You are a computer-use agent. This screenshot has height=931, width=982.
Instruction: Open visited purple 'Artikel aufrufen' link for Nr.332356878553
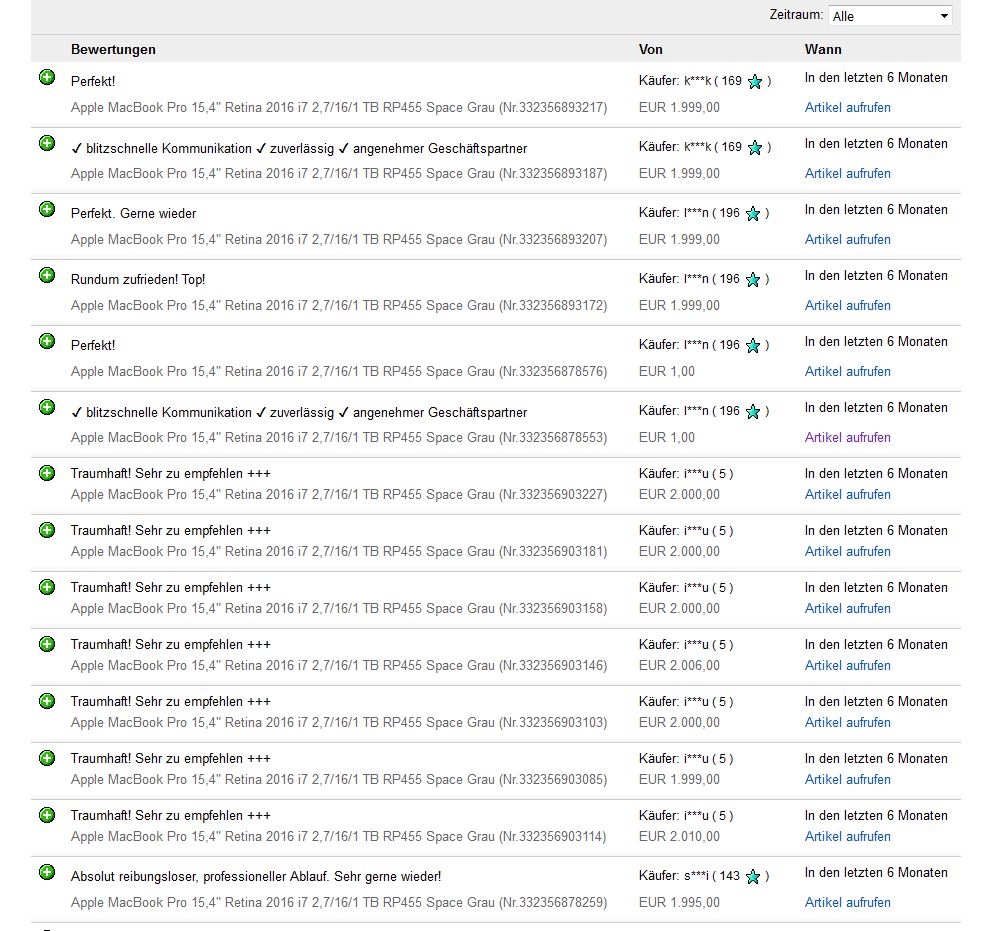(x=847, y=438)
